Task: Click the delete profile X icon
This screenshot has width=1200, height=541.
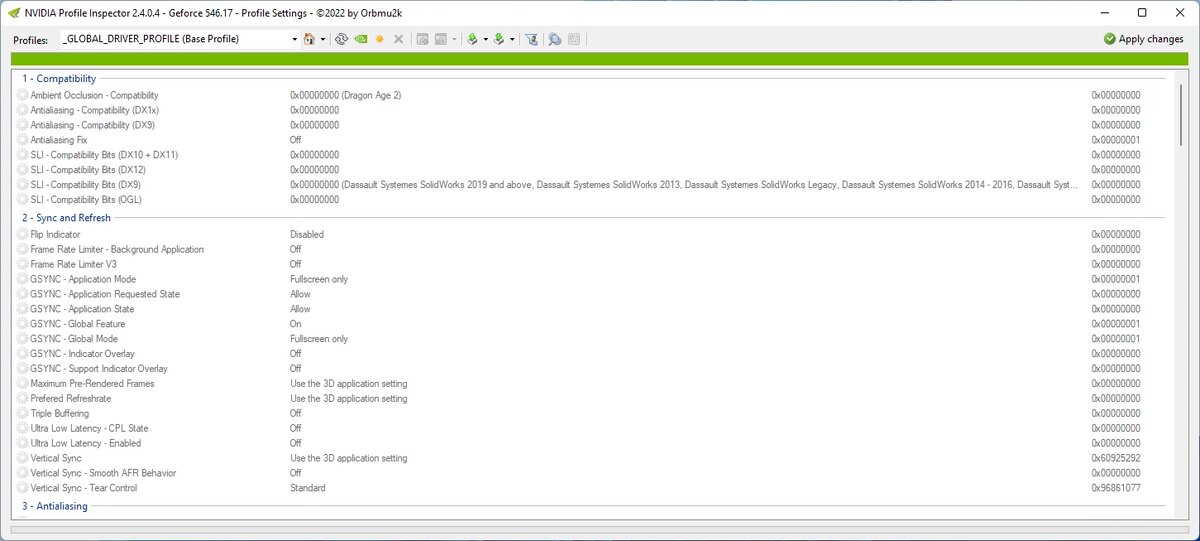Action: [398, 39]
